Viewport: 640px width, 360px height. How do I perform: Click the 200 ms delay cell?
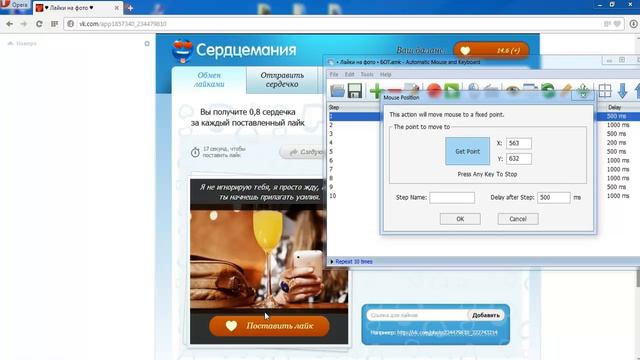point(617,143)
